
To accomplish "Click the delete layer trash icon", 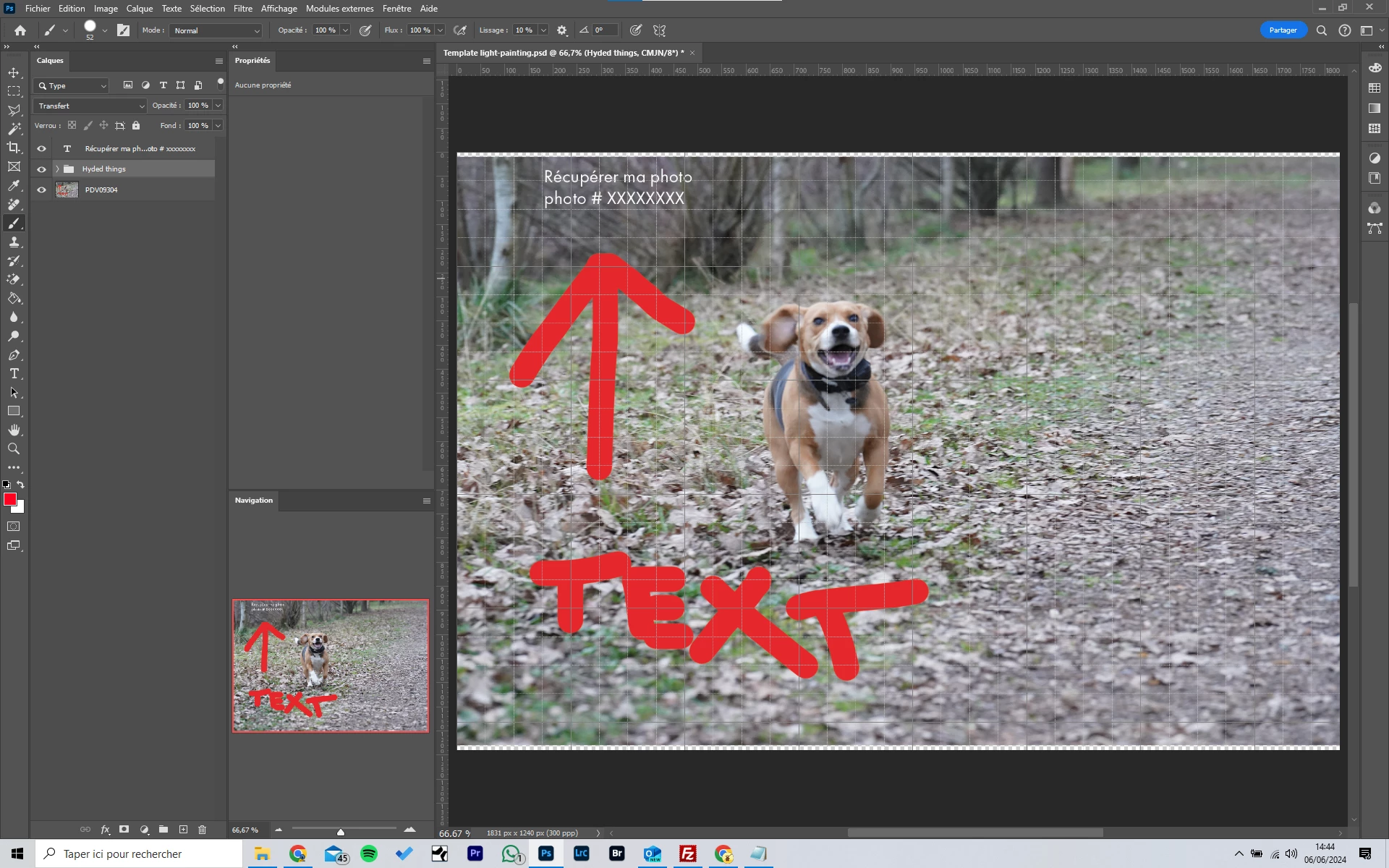I will tap(203, 830).
